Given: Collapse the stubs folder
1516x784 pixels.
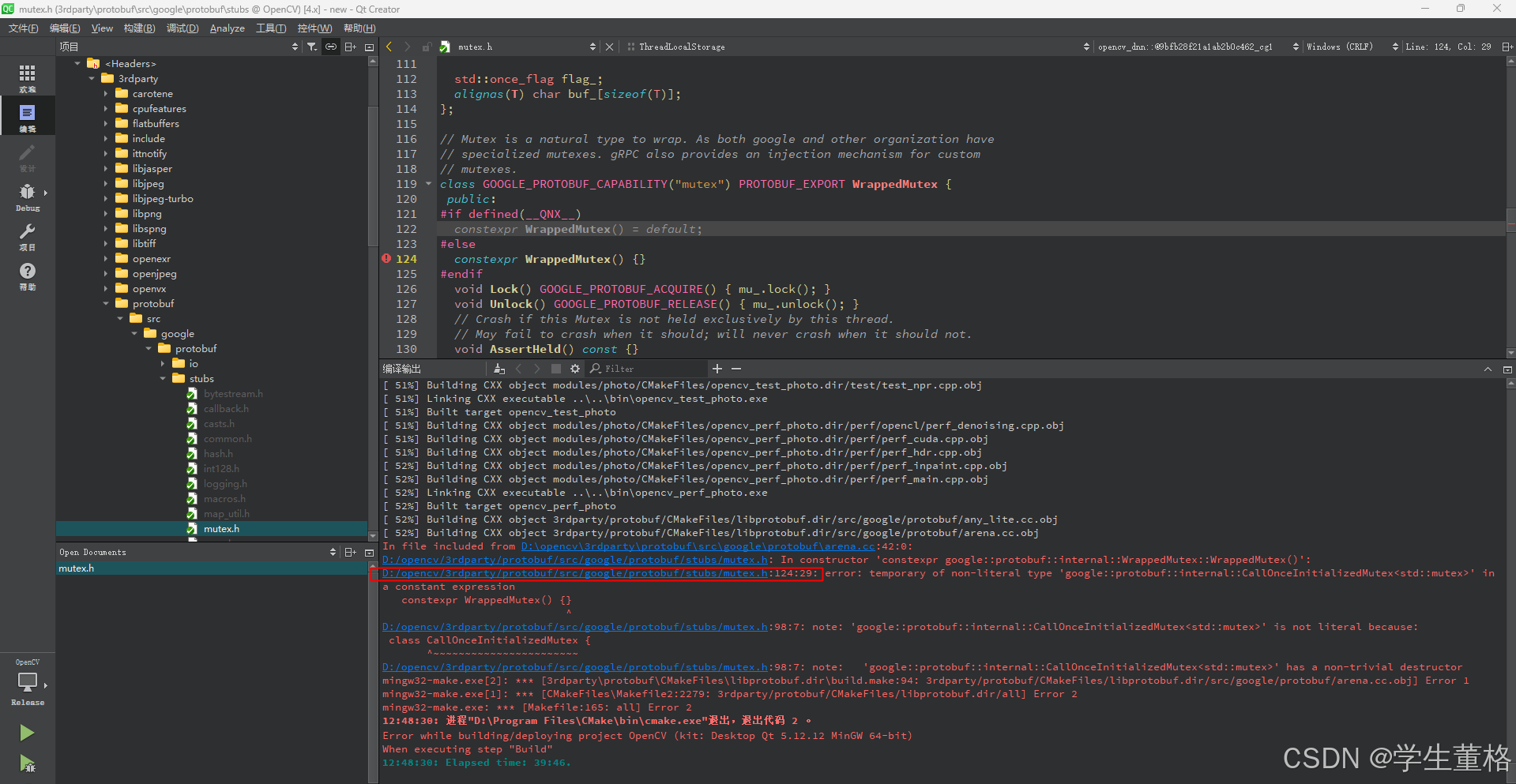Looking at the screenshot, I should (x=163, y=378).
